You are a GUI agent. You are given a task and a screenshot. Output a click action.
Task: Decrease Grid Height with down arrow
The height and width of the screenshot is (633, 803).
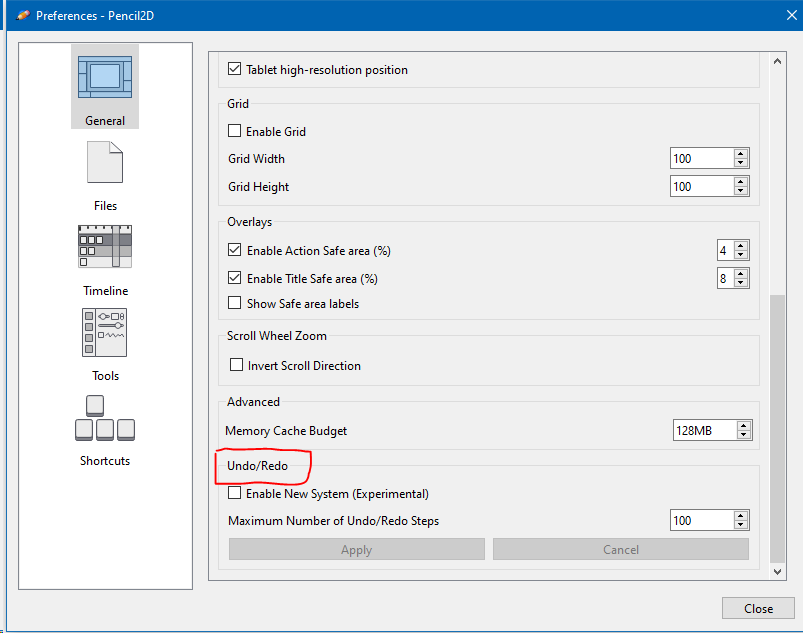(741, 191)
